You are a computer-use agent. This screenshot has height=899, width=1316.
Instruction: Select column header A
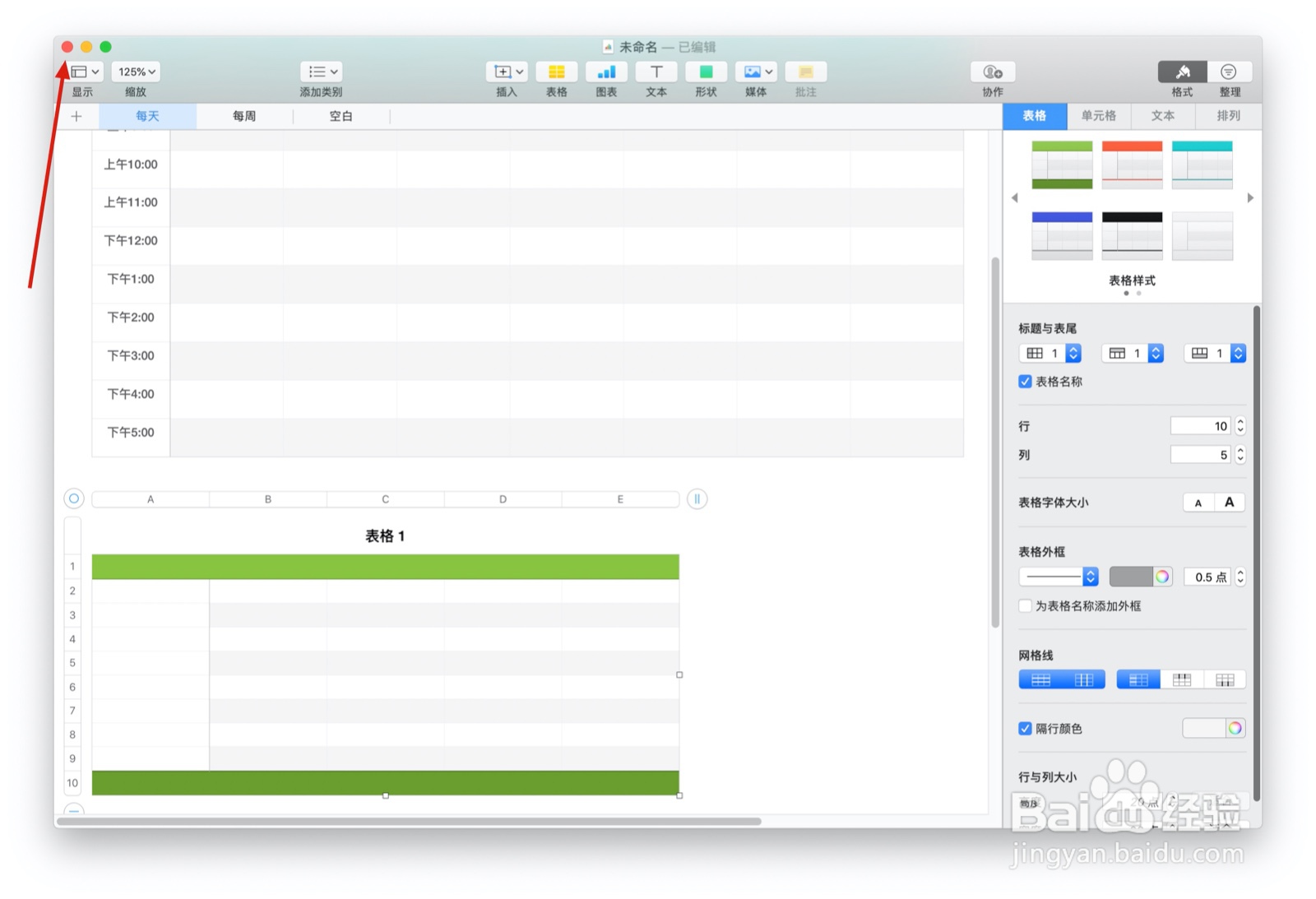point(151,499)
